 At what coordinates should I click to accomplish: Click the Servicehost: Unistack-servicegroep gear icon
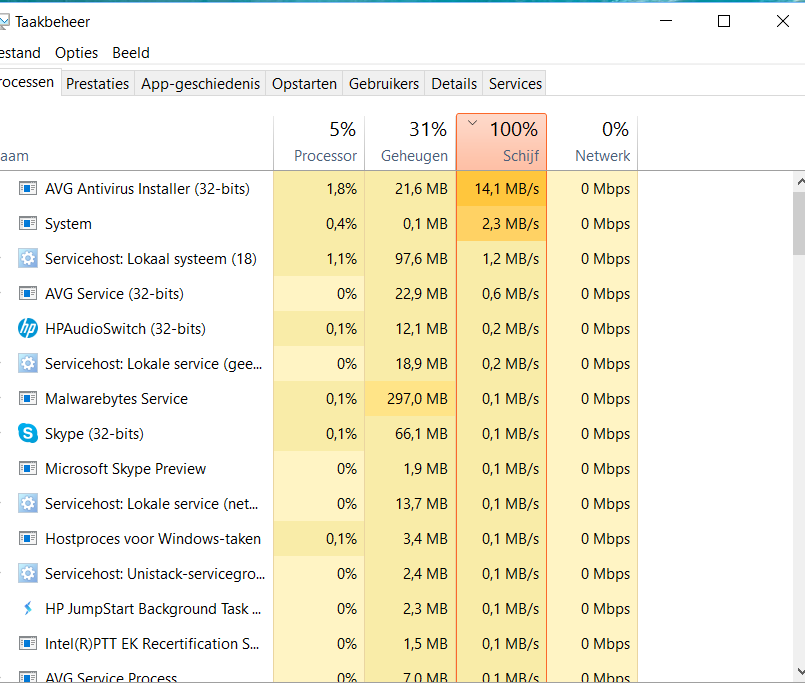(28, 573)
